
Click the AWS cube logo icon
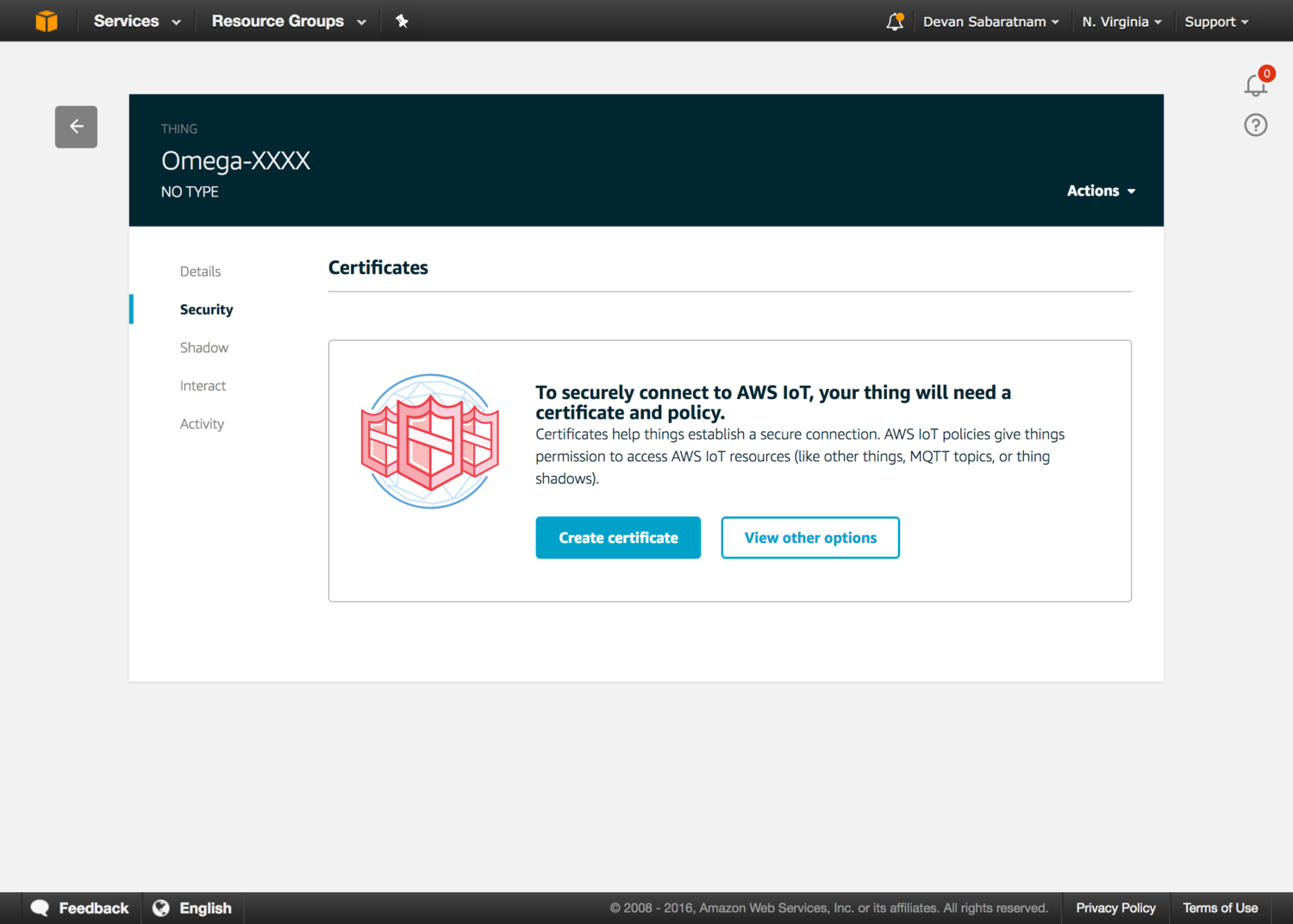pyautogui.click(x=47, y=21)
